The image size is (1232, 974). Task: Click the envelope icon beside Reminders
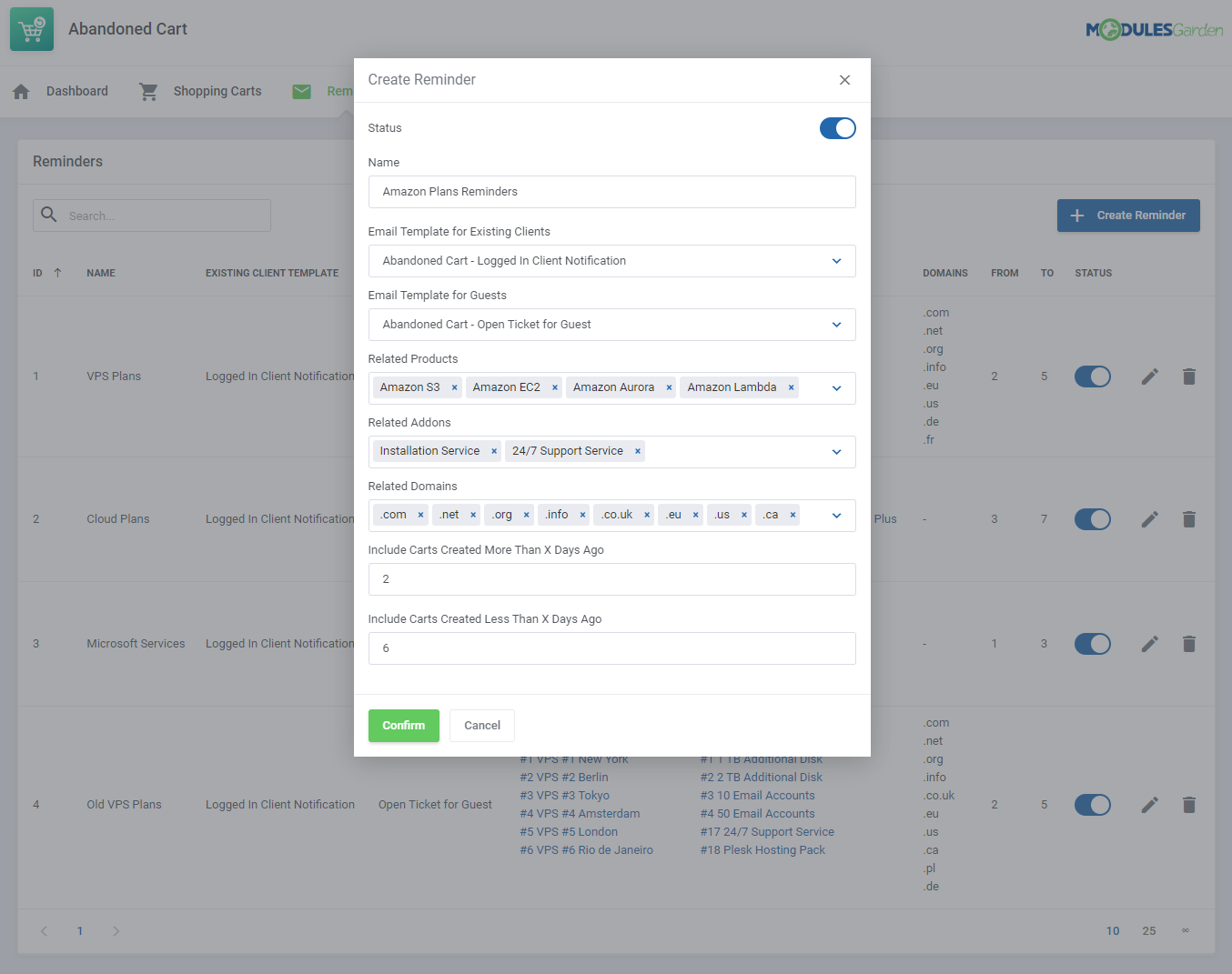coord(301,91)
